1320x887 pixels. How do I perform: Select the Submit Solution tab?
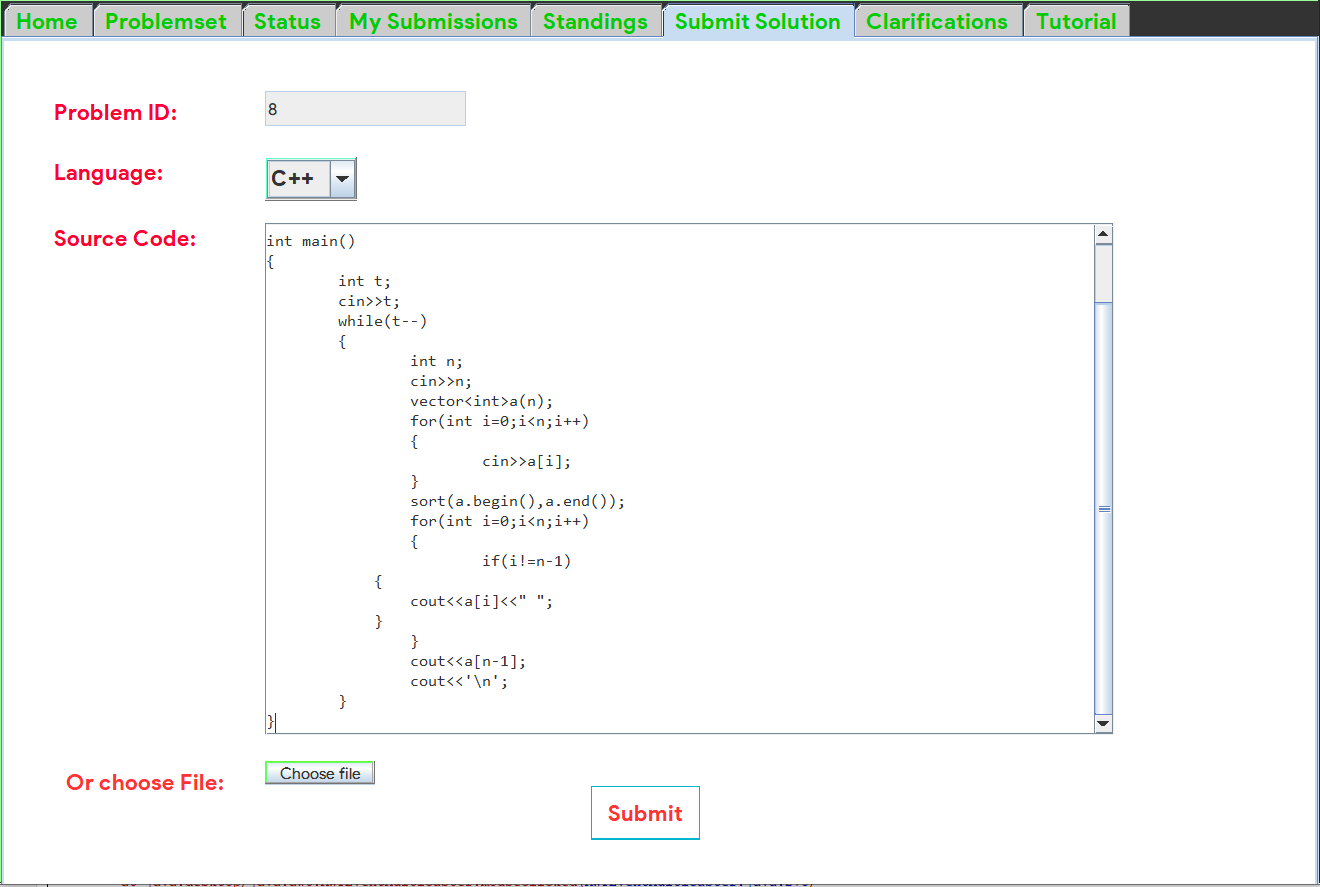click(x=758, y=21)
